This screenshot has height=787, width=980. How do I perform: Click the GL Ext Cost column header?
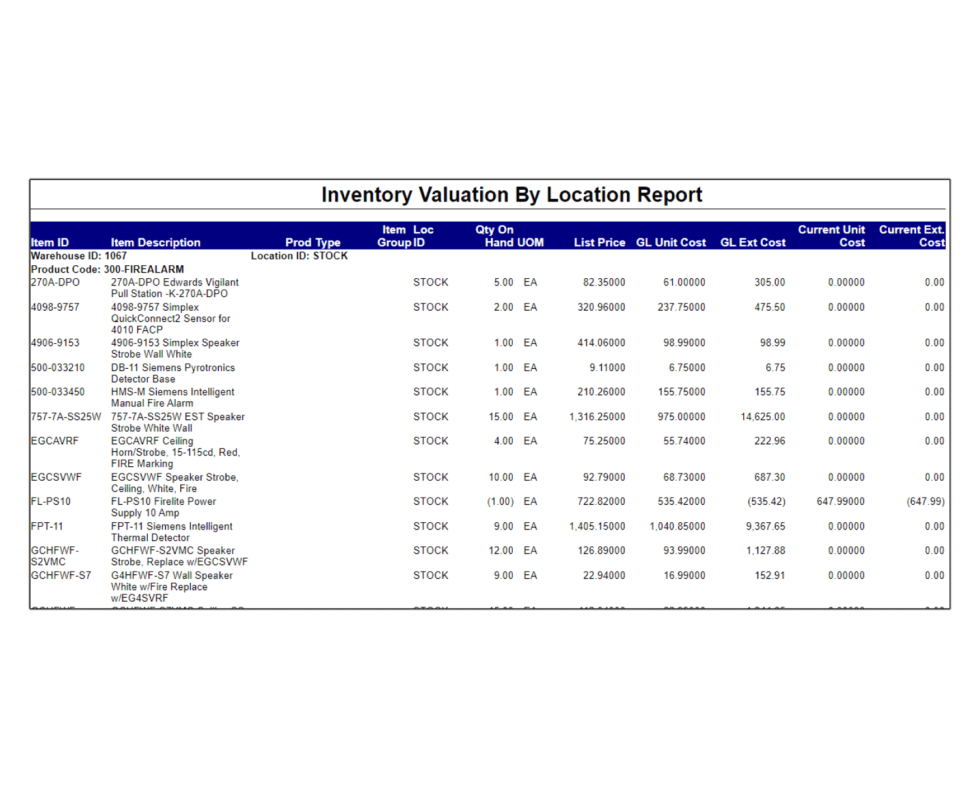pos(752,243)
